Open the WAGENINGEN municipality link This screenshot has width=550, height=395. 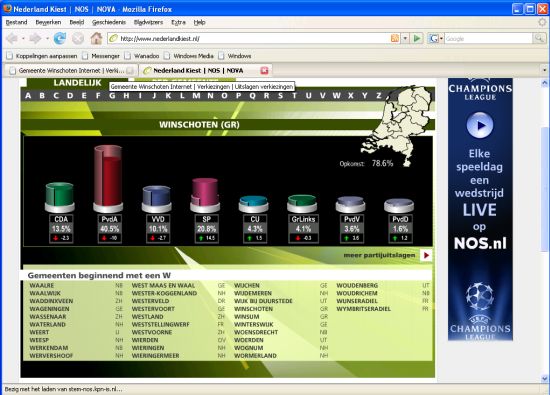49,309
